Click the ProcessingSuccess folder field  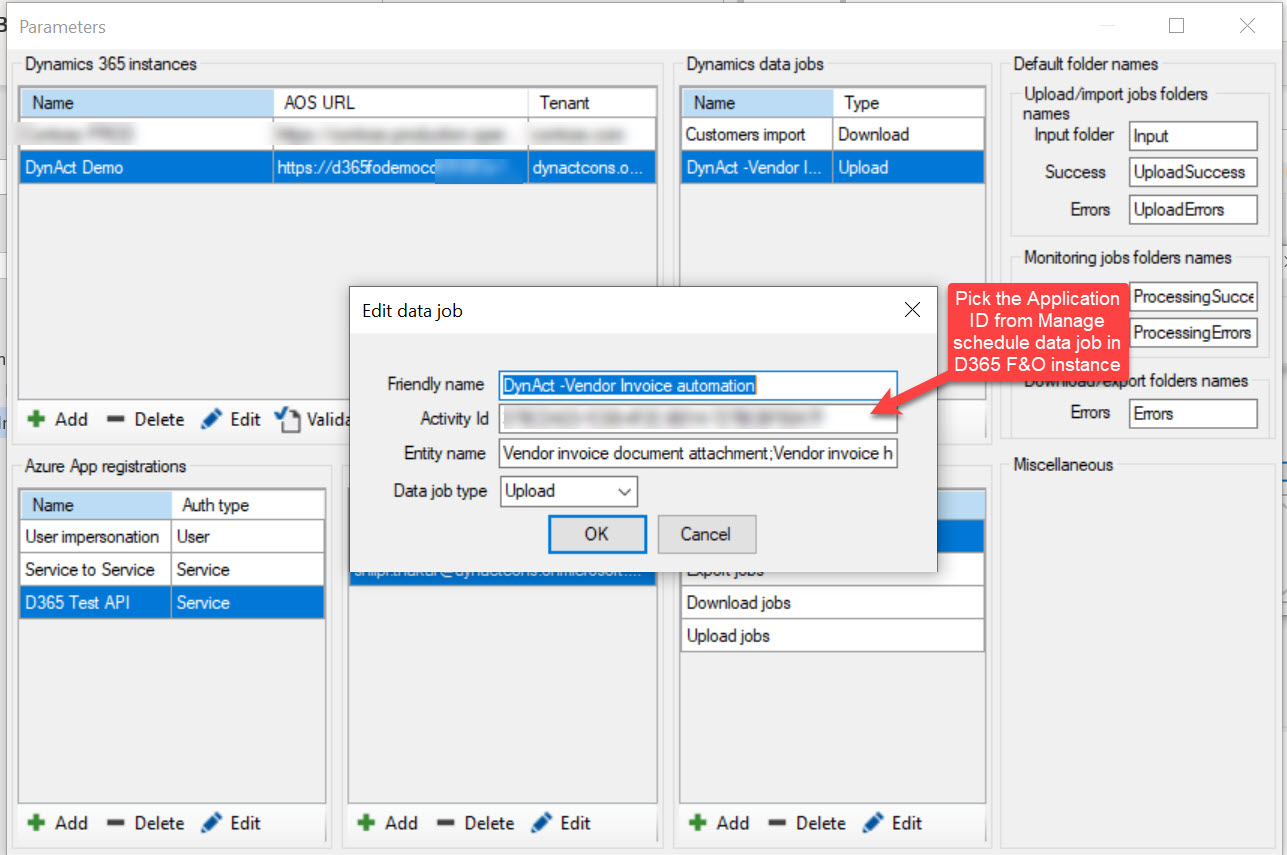pos(1193,297)
